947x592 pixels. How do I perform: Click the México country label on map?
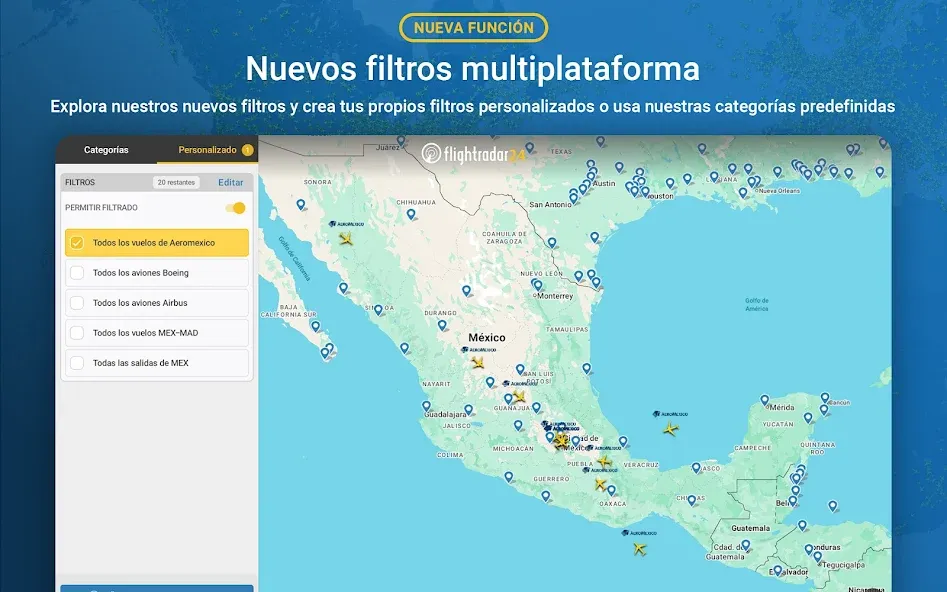pyautogui.click(x=487, y=338)
